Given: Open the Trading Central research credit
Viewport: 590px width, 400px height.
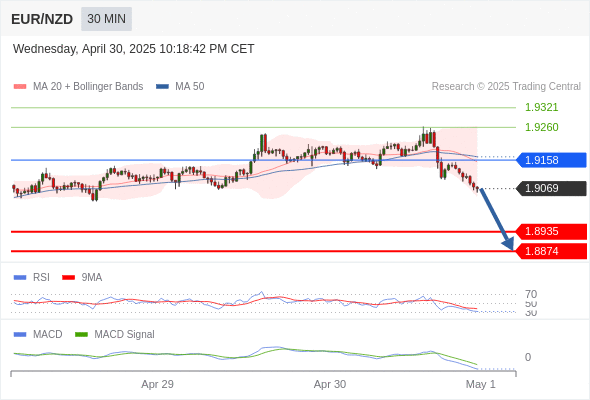Looking at the screenshot, I should (x=506, y=87).
